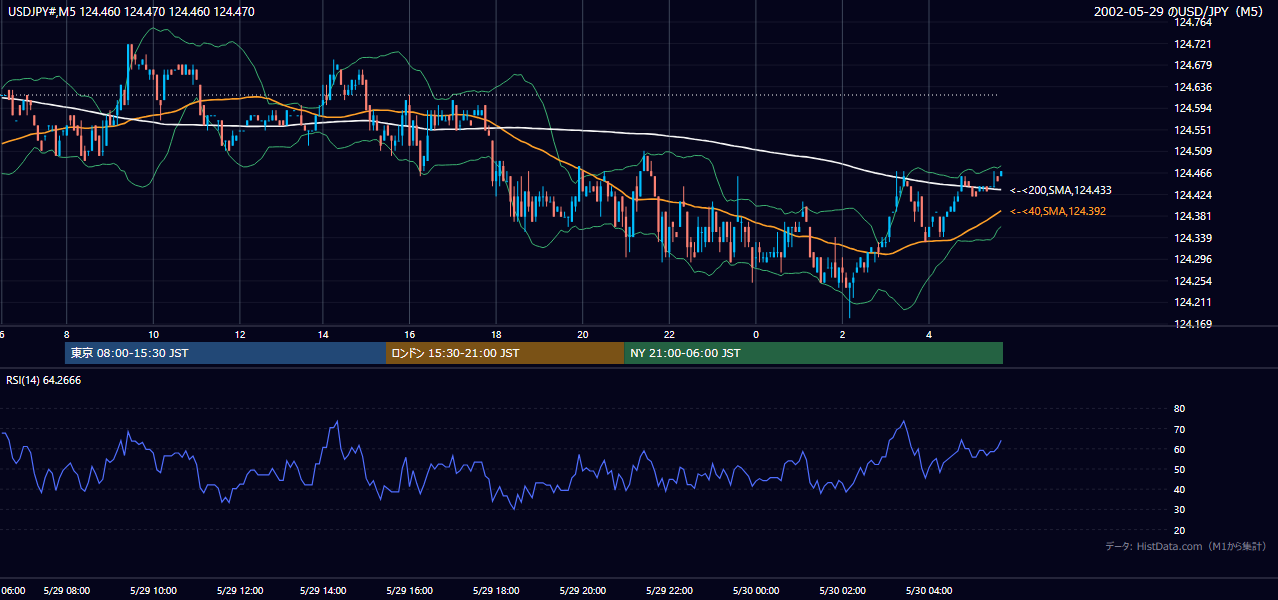Click price axis value 124.169
This screenshot has height=600, width=1278.
(x=1192, y=324)
